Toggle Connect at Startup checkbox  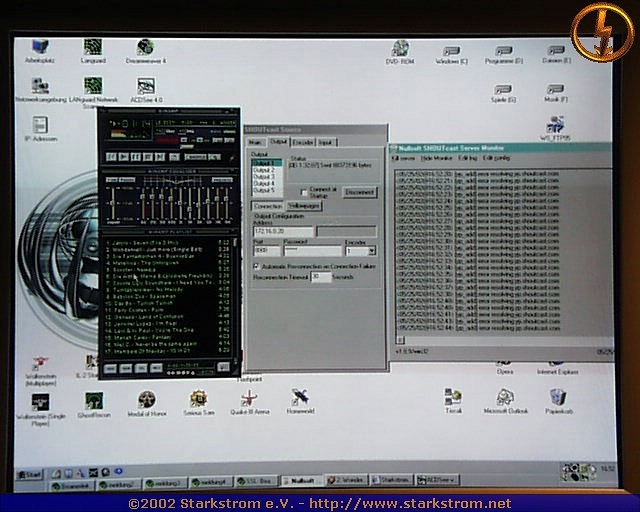click(305, 192)
